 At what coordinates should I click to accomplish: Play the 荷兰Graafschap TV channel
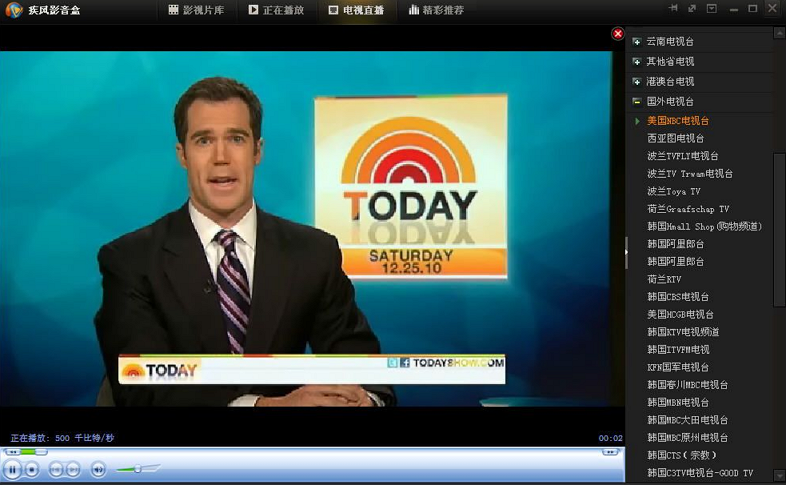pos(688,209)
